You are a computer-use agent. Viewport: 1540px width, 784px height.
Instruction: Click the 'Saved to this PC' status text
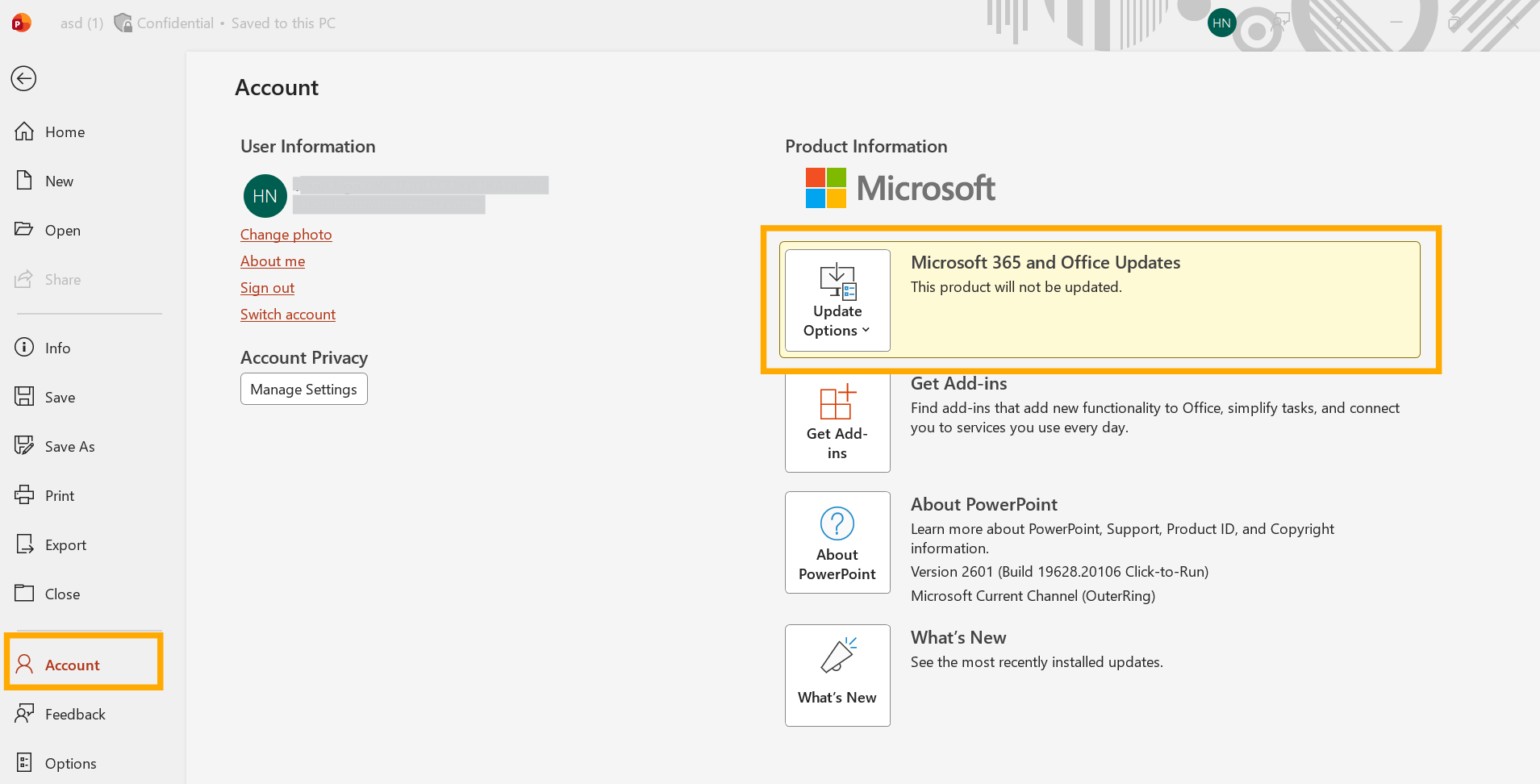(283, 23)
